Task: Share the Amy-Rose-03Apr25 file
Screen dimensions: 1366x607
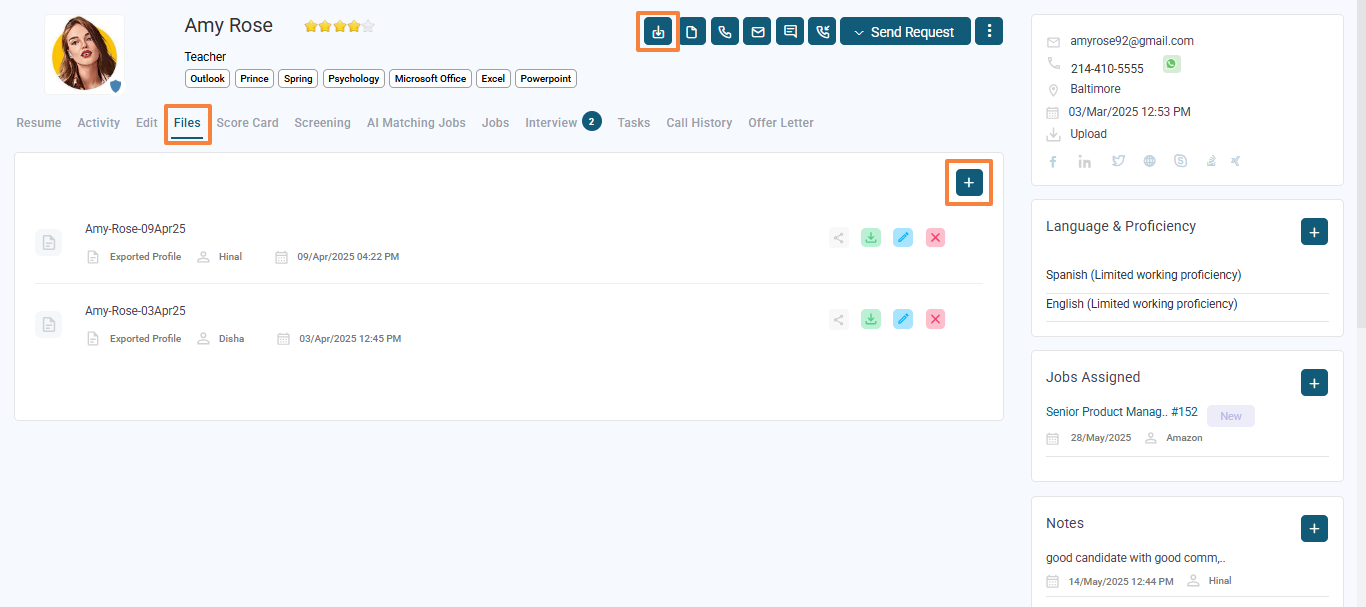Action: (839, 320)
